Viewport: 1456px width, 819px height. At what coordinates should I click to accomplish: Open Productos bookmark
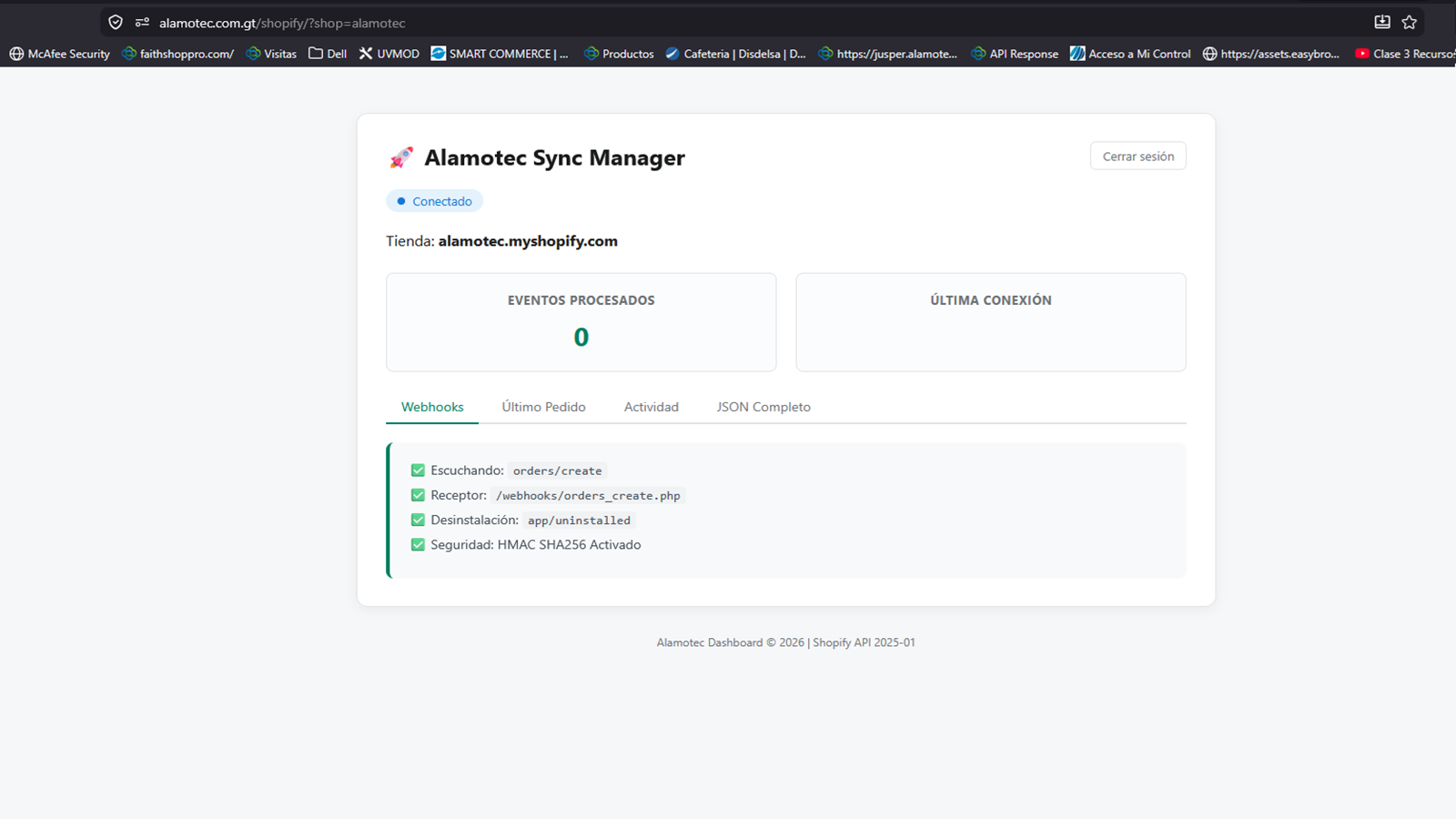(619, 54)
